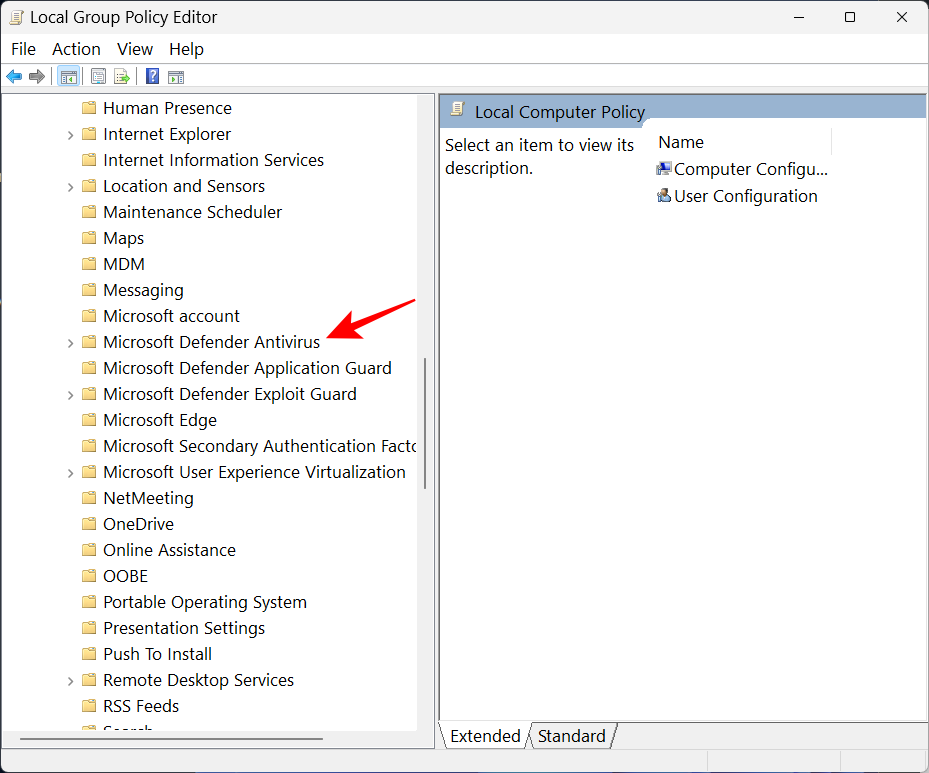Expand the Location and Sensors node
929x773 pixels.
click(x=69, y=186)
